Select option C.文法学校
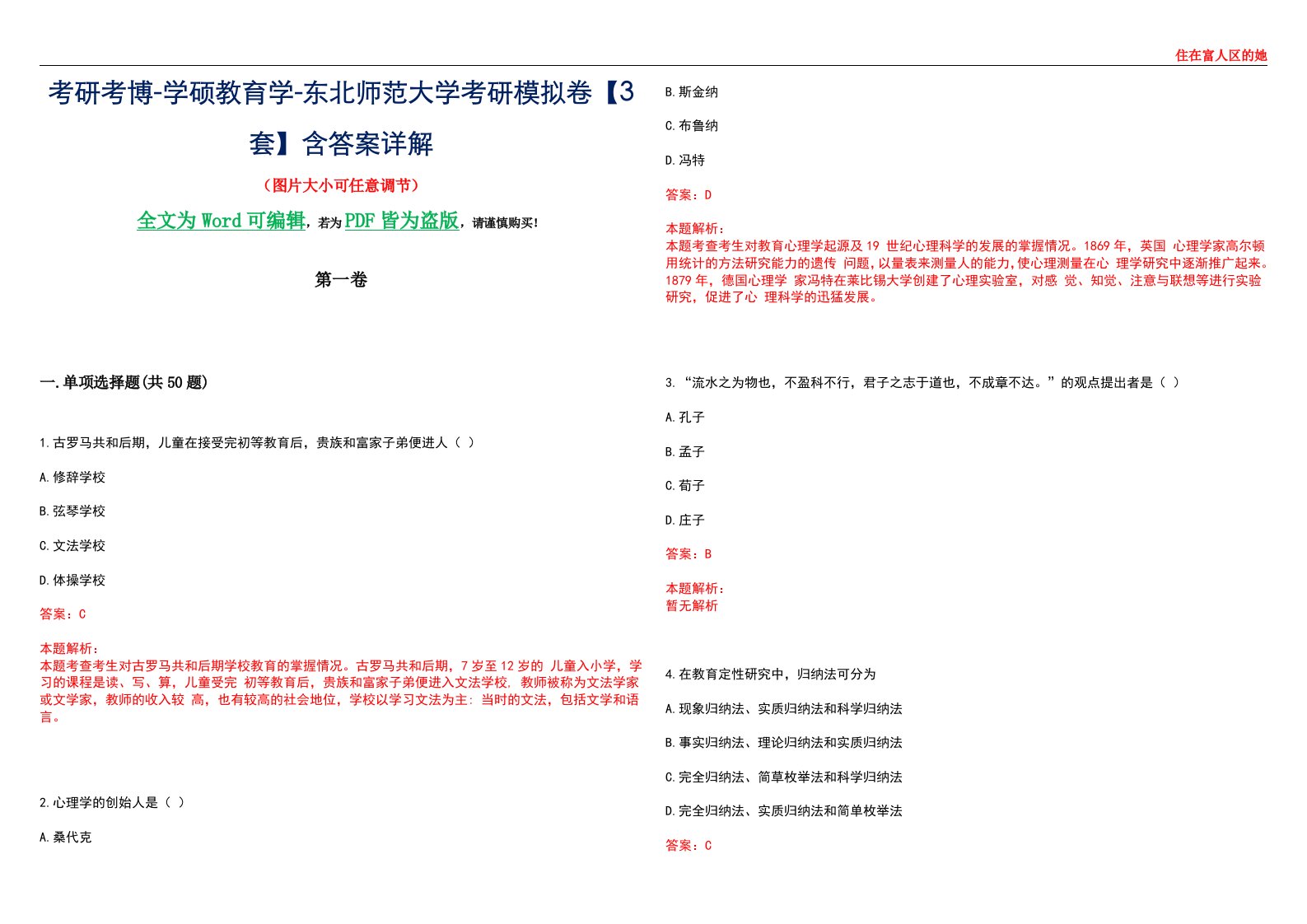 (x=72, y=546)
